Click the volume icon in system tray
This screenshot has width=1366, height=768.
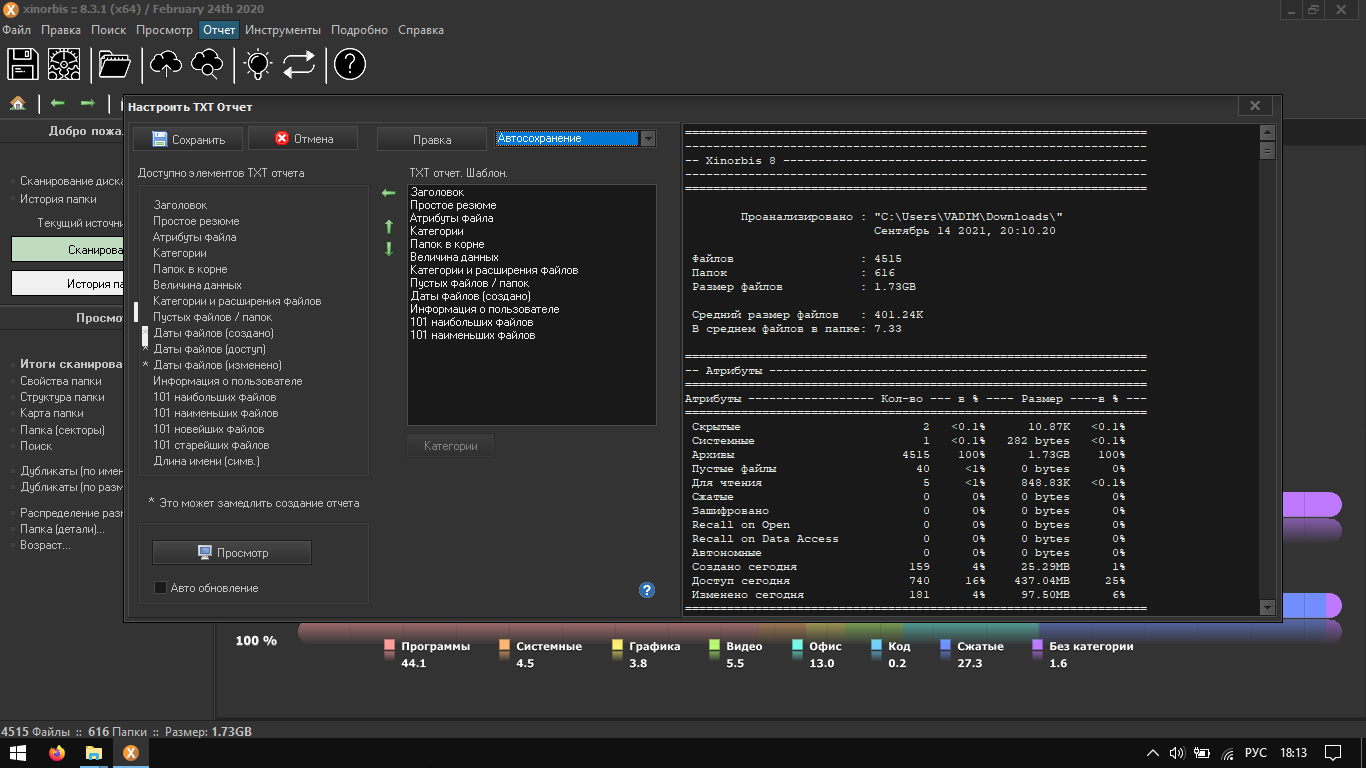coord(1177,753)
